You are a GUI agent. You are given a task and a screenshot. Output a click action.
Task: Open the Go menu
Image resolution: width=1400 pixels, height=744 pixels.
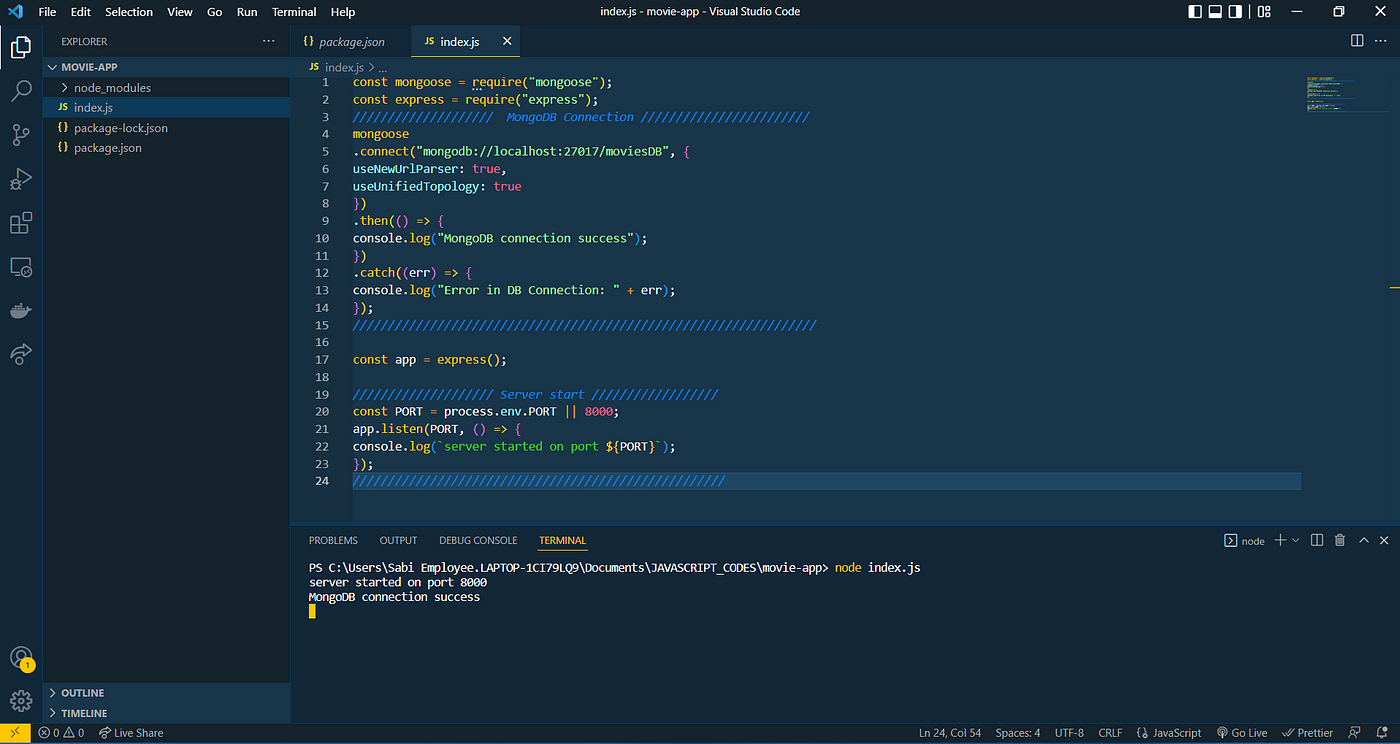pyautogui.click(x=215, y=12)
